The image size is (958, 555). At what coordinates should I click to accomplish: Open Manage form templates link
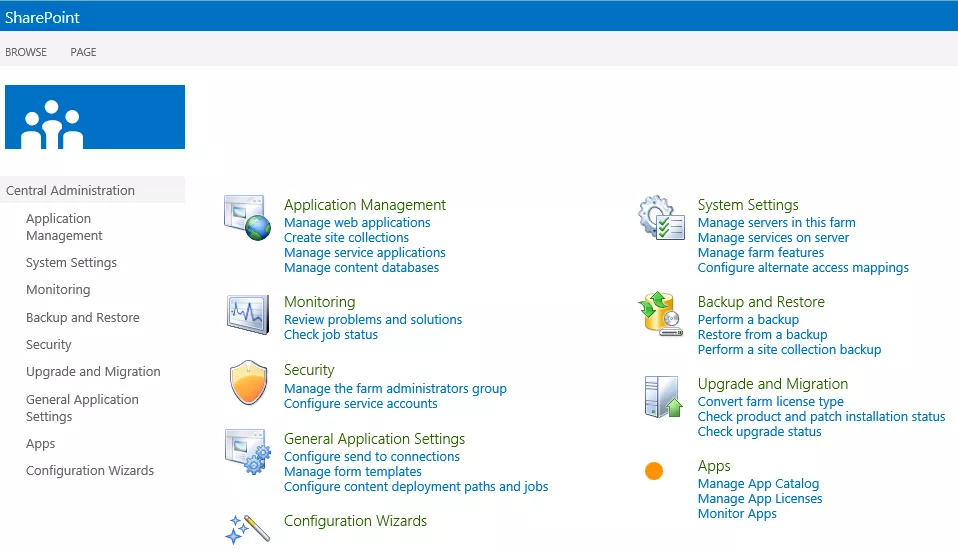pyautogui.click(x=353, y=471)
